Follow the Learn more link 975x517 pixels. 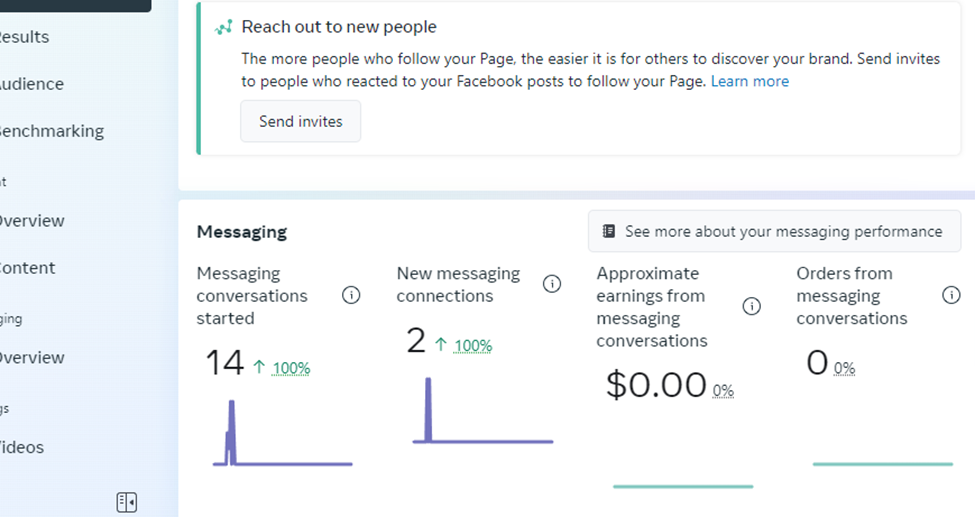pyautogui.click(x=749, y=81)
